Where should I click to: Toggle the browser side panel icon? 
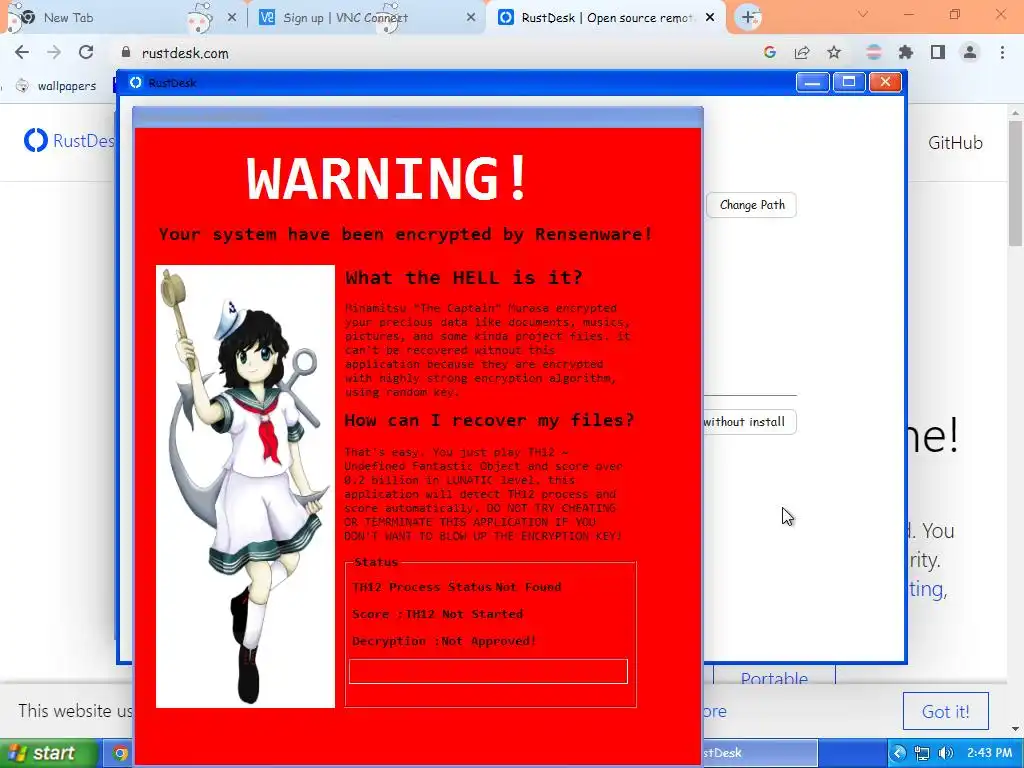click(938, 53)
